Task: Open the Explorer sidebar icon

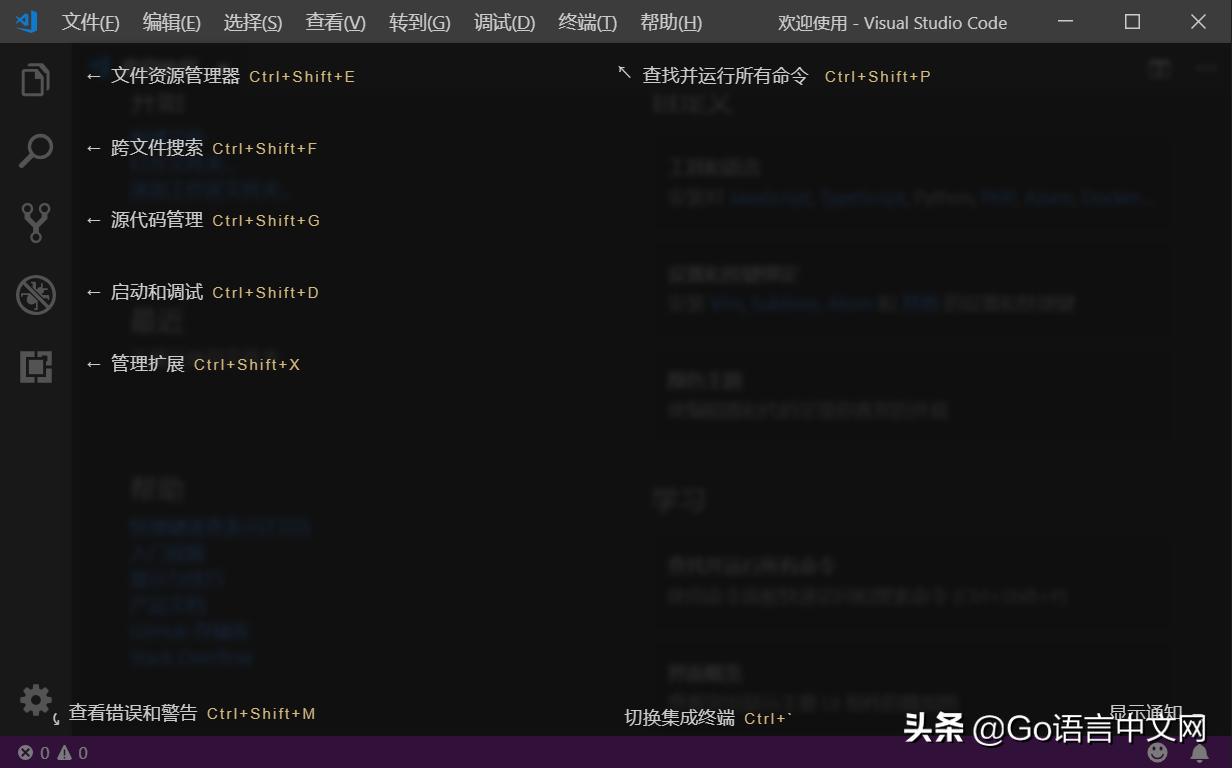Action: pyautogui.click(x=36, y=79)
